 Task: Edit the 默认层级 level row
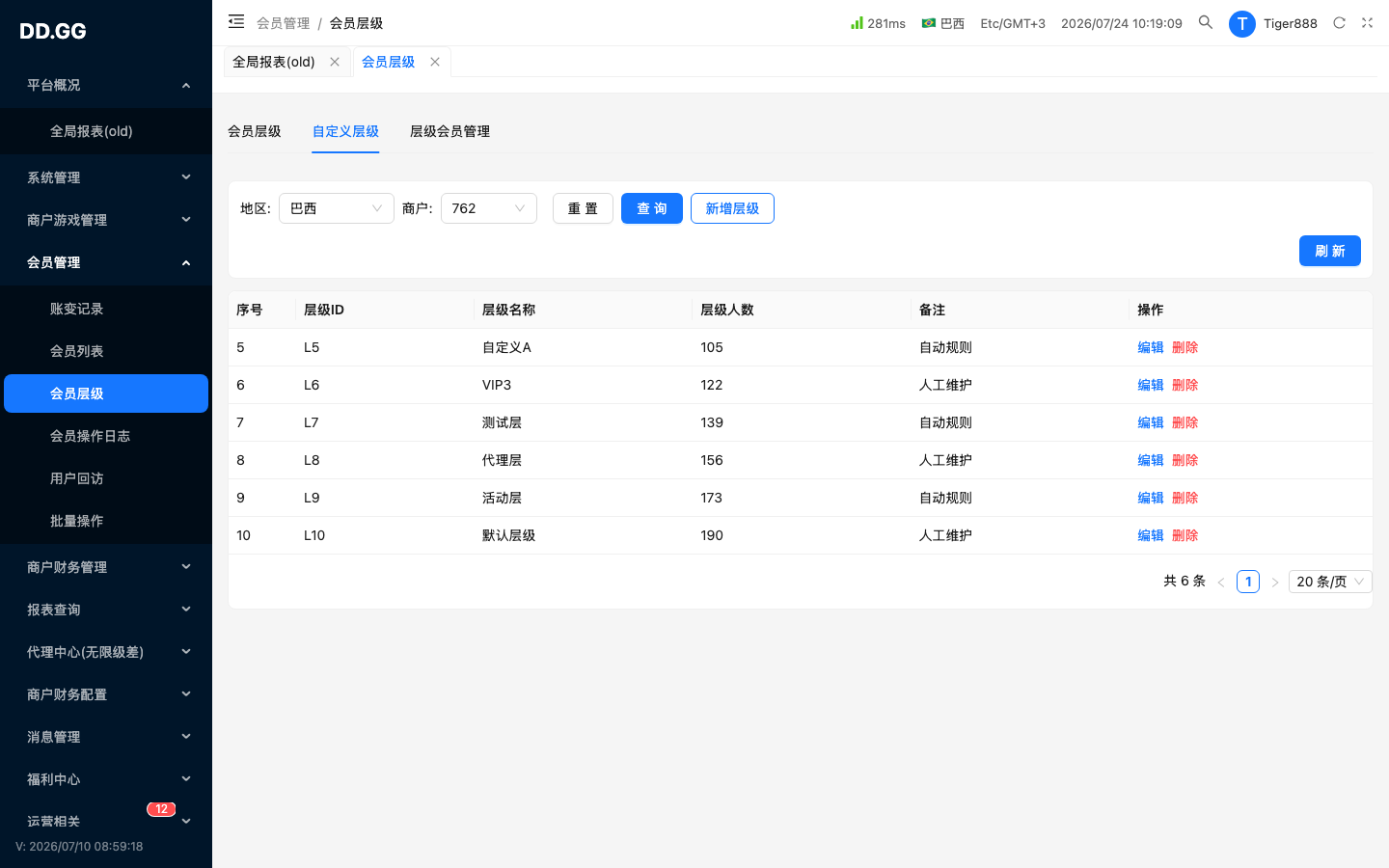tap(1151, 535)
